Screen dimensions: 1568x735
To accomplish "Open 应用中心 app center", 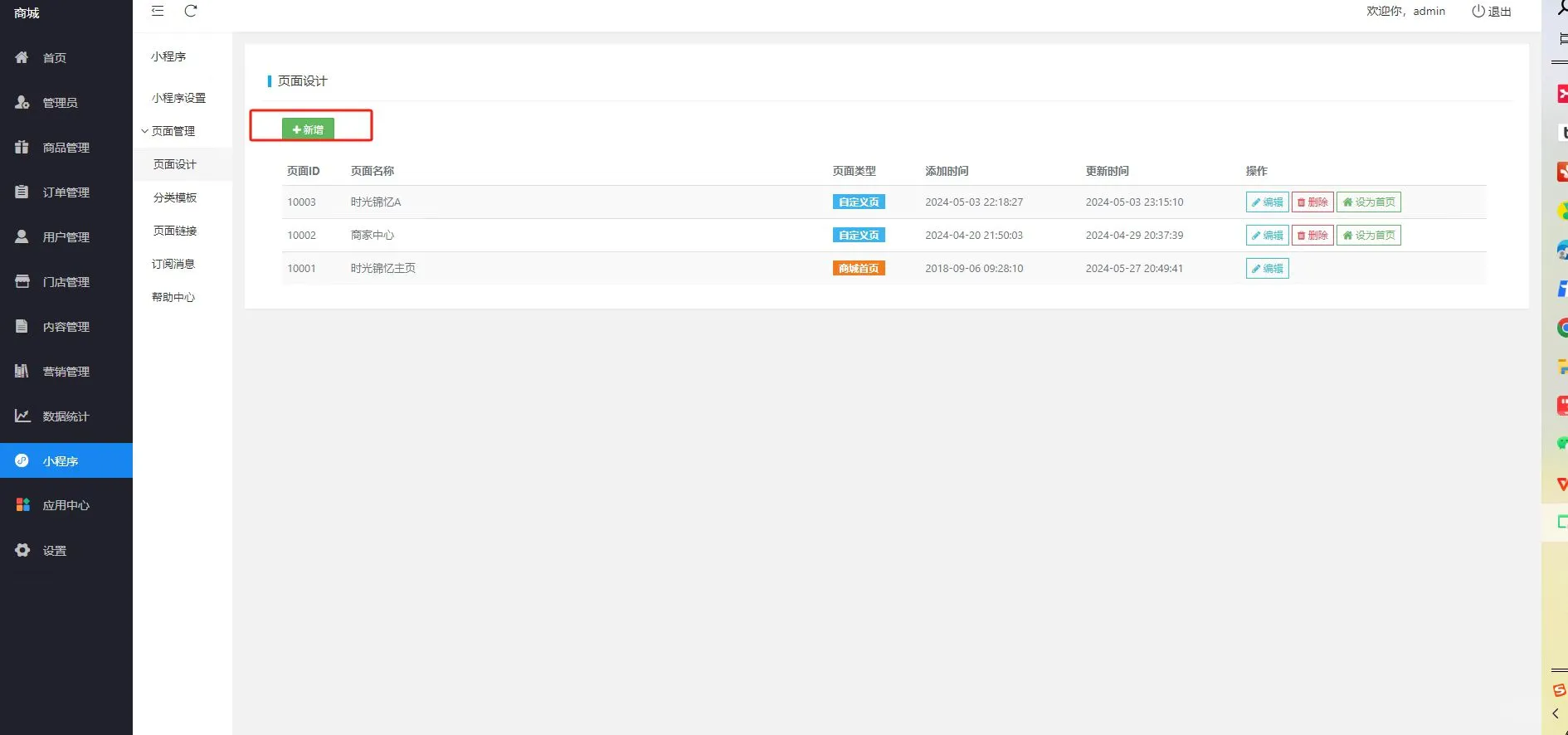I will 66,505.
